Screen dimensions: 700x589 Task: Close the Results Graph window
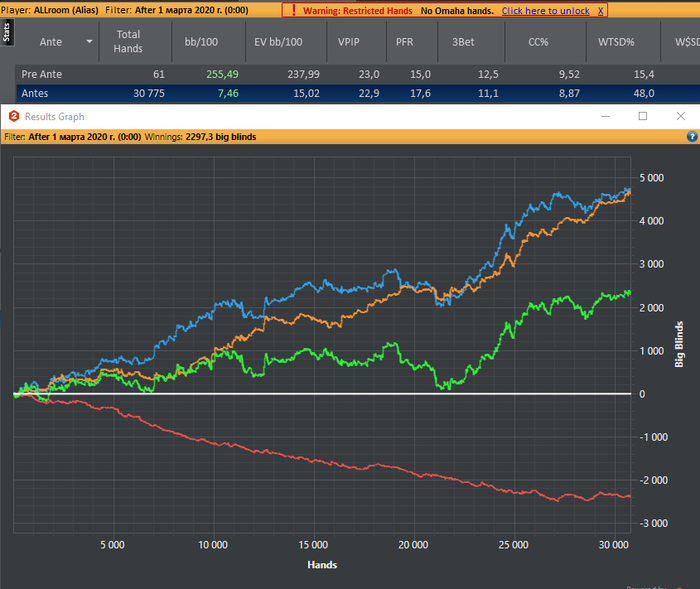pos(681,116)
